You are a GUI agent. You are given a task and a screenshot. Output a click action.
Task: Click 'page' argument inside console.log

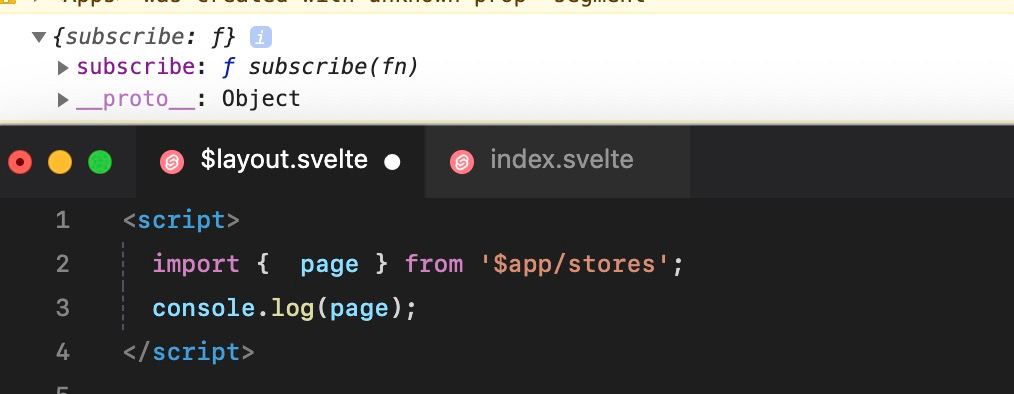pyautogui.click(x=359, y=309)
